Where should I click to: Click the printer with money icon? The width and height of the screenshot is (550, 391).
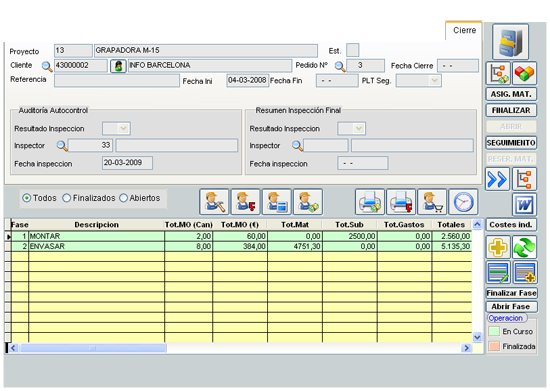370,202
